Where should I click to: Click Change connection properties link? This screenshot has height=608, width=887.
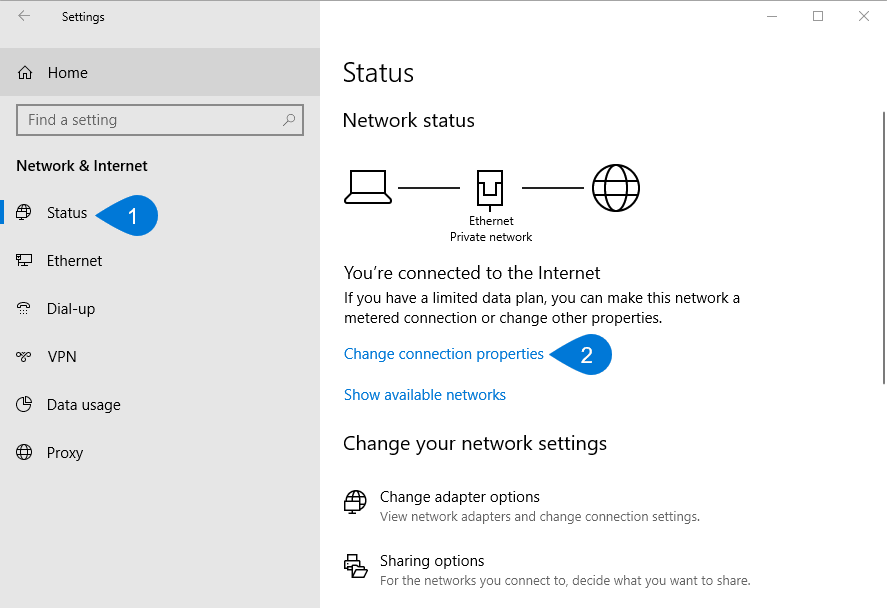pyautogui.click(x=444, y=354)
